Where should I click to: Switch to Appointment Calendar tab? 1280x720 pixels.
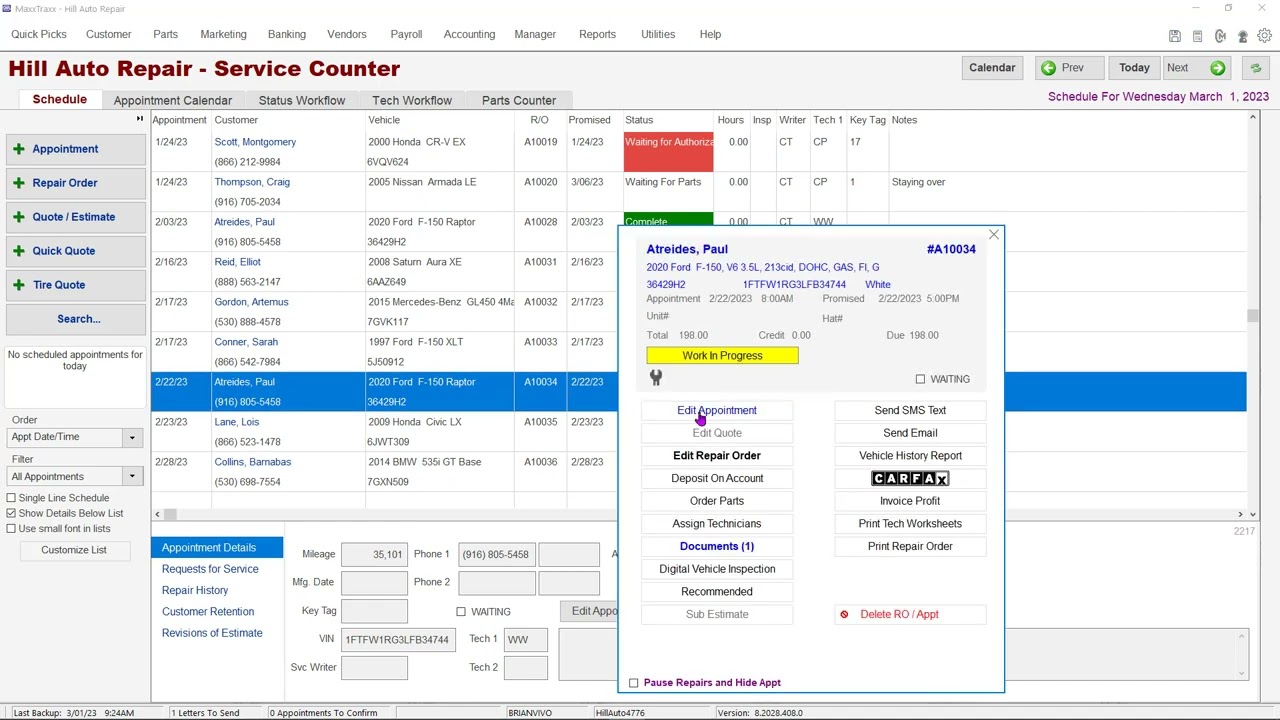173,100
